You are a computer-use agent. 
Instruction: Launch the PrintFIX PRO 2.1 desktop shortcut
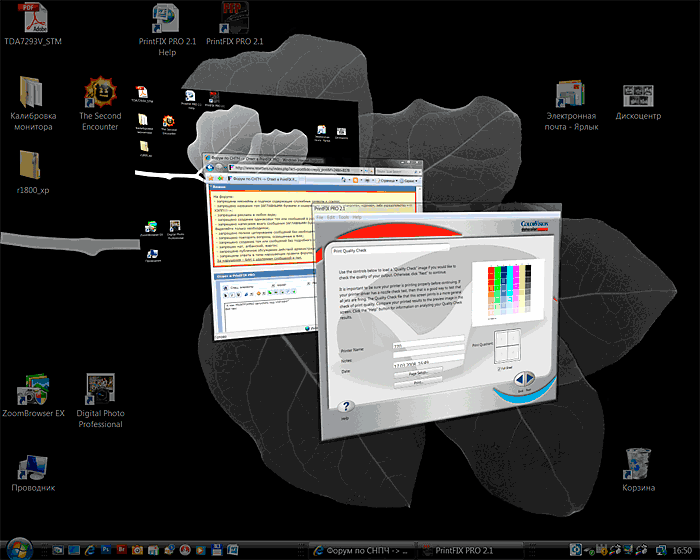pyautogui.click(x=234, y=25)
